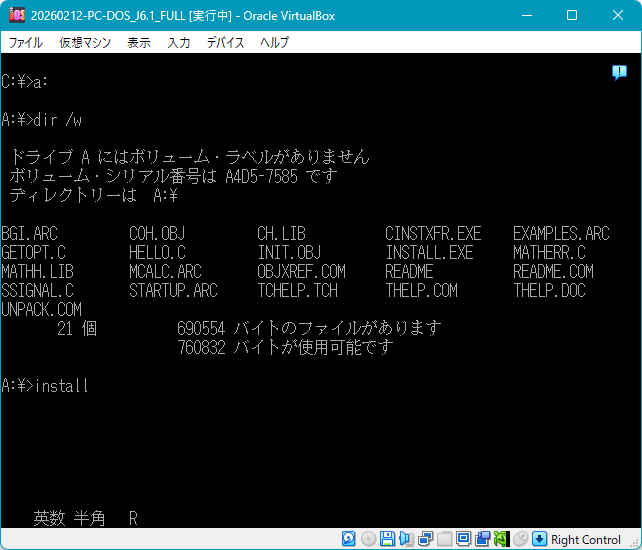642x550 pixels.
Task: Click the floppy disk drive status icon
Action: [x=386, y=539]
